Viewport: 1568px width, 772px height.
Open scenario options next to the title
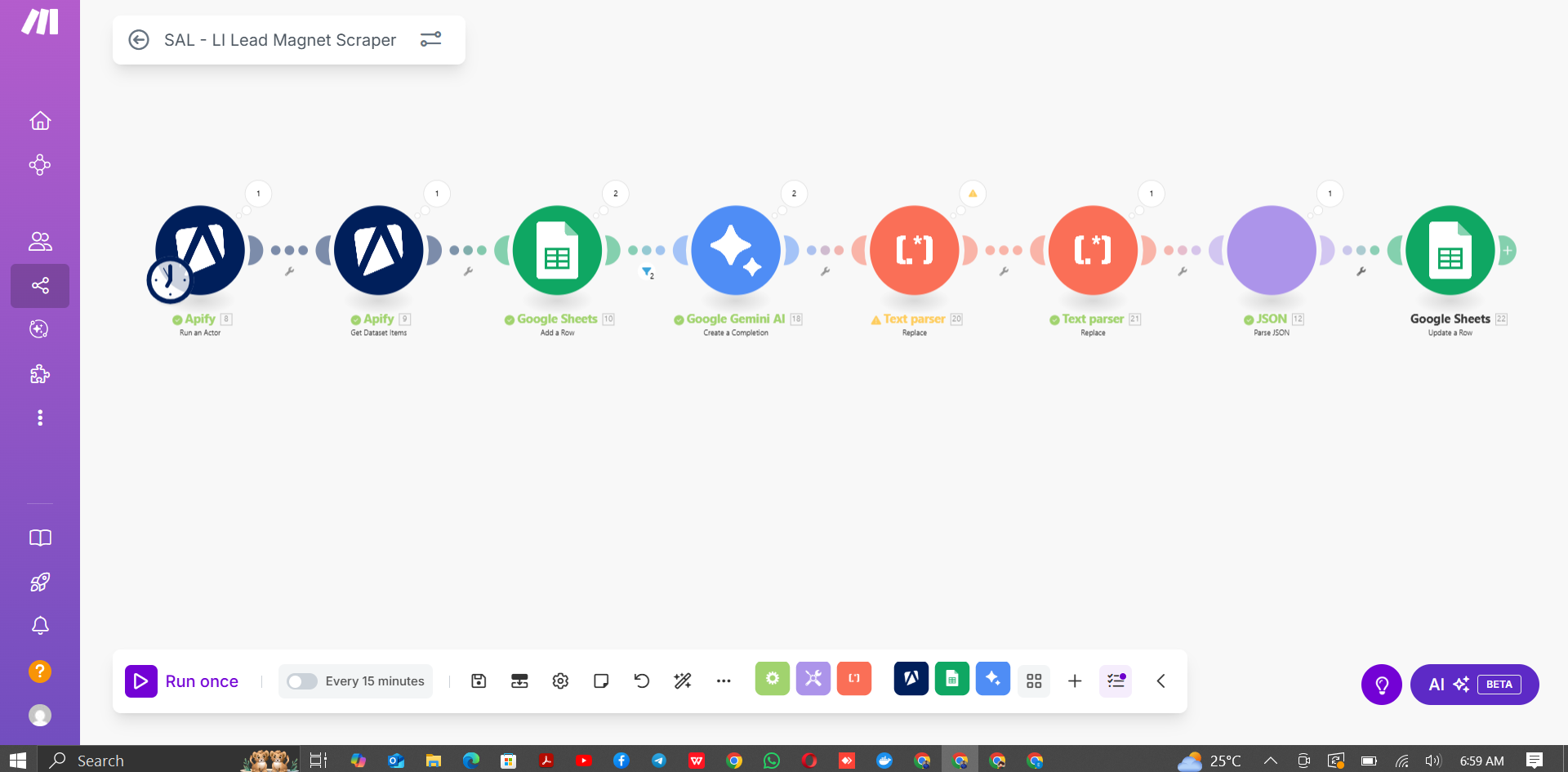click(x=430, y=39)
